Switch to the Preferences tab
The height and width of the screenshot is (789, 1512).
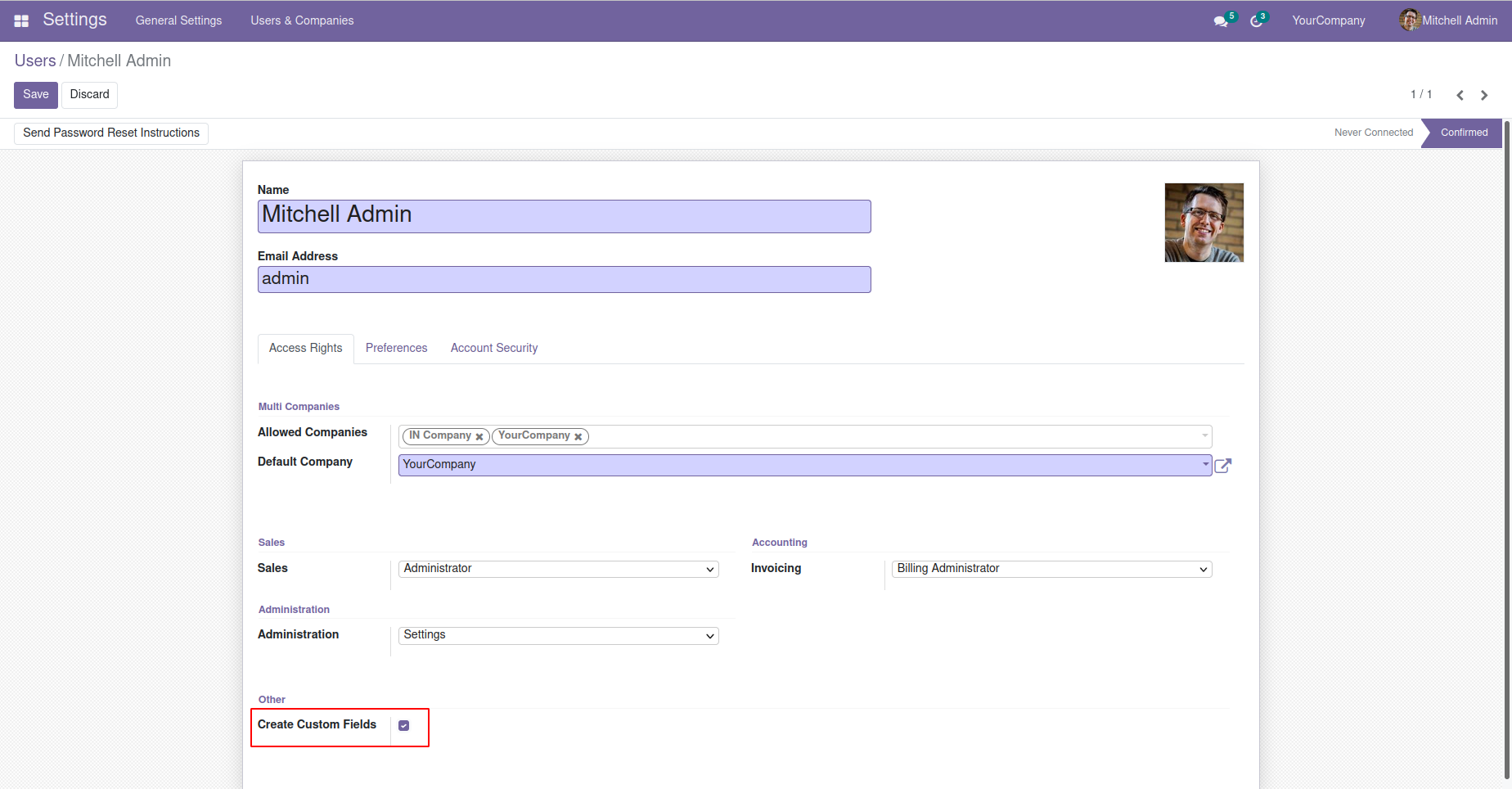coord(396,348)
